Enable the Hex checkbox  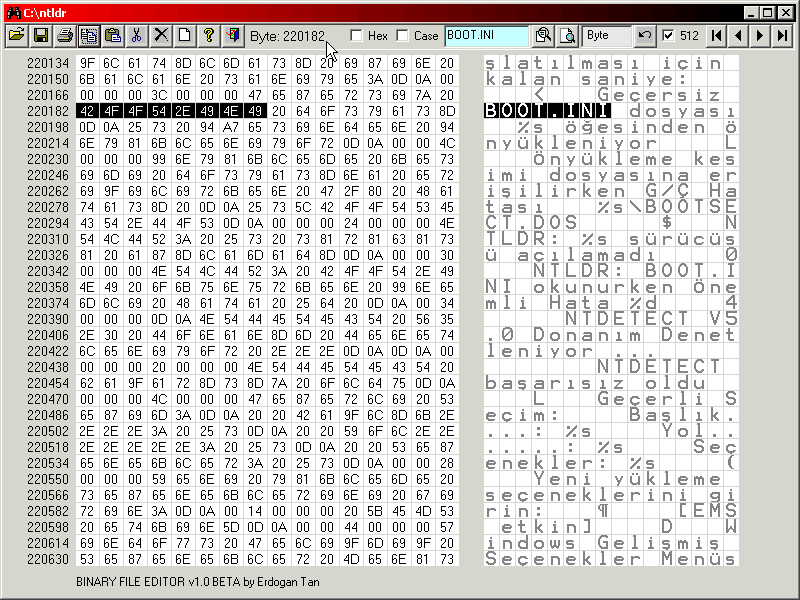358,35
